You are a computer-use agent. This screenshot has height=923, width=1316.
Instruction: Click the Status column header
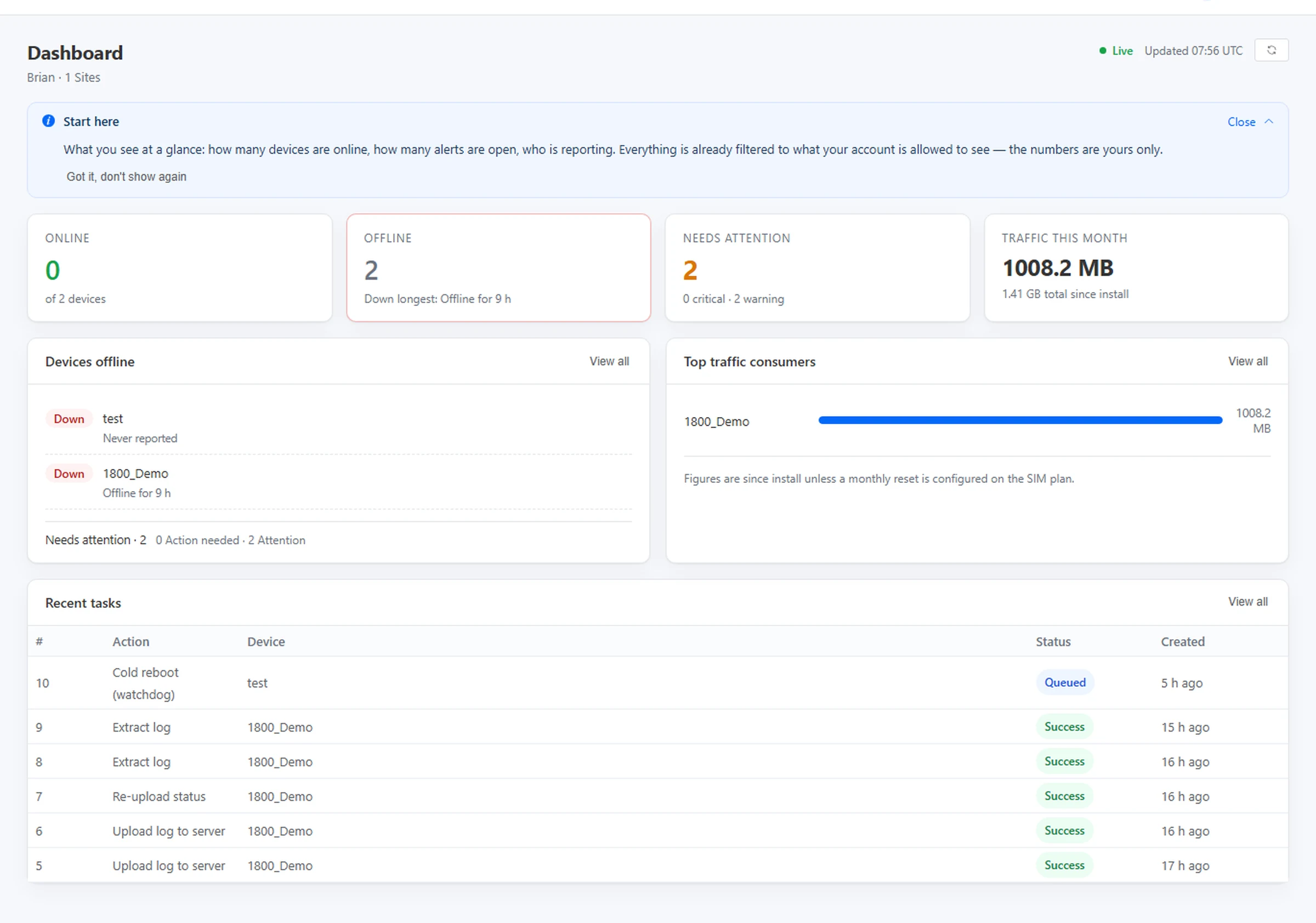[1053, 642]
